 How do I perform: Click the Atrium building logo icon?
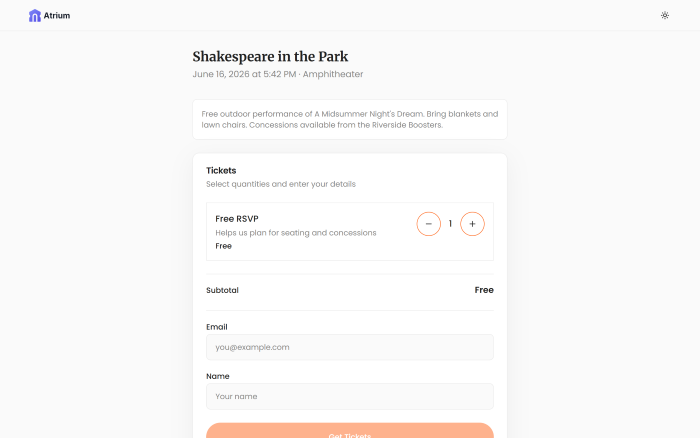pyautogui.click(x=35, y=16)
